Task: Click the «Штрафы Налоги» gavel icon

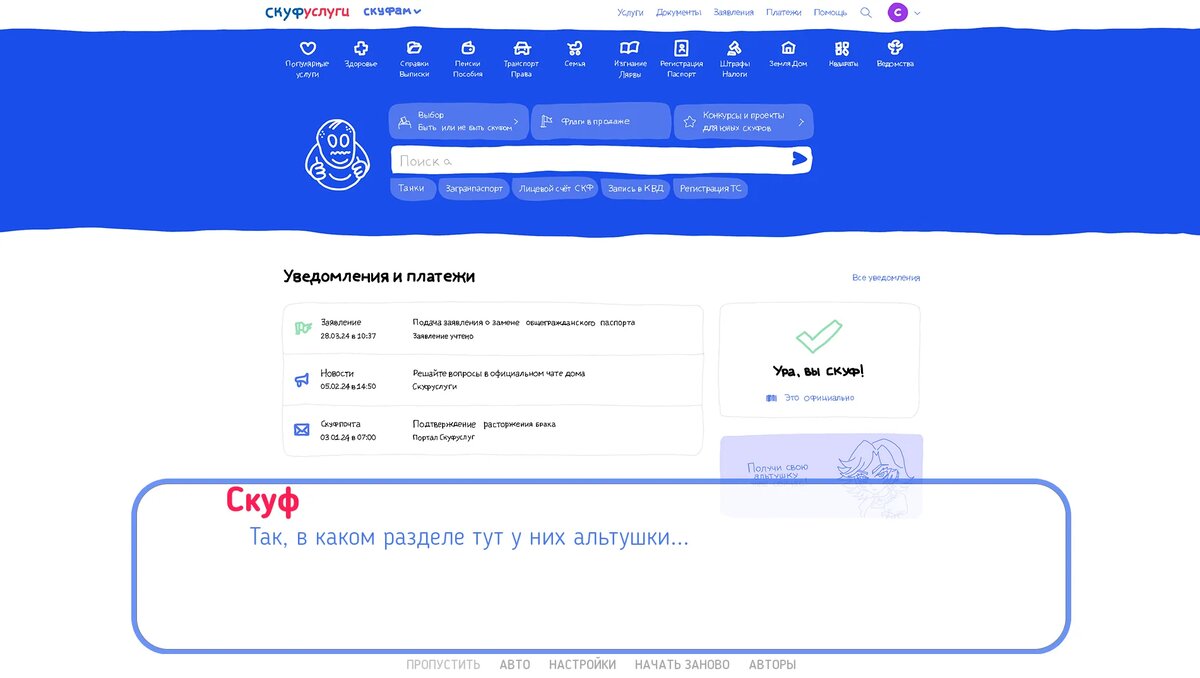Action: [734, 55]
